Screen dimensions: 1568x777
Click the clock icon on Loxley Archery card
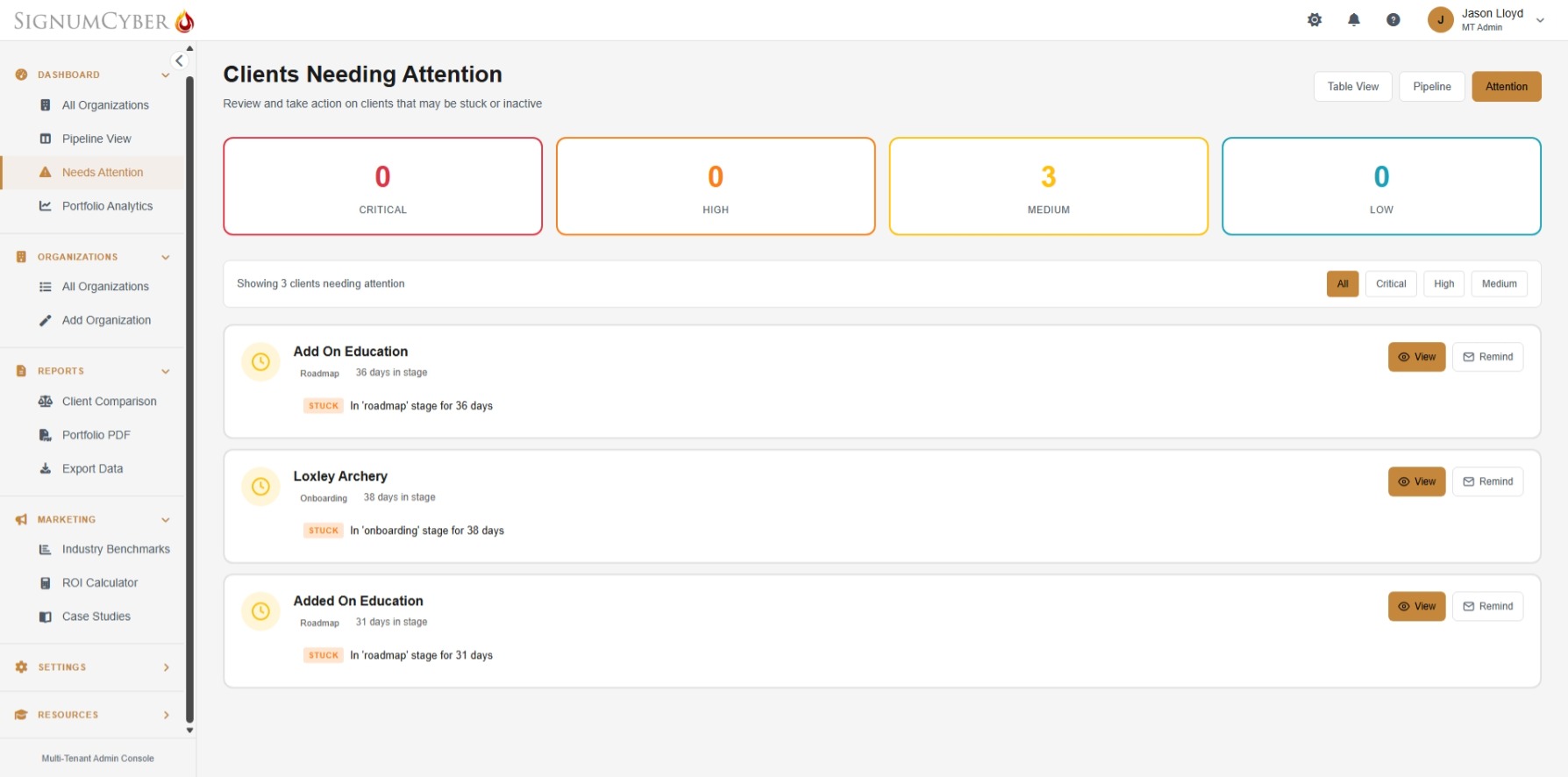pyautogui.click(x=260, y=486)
